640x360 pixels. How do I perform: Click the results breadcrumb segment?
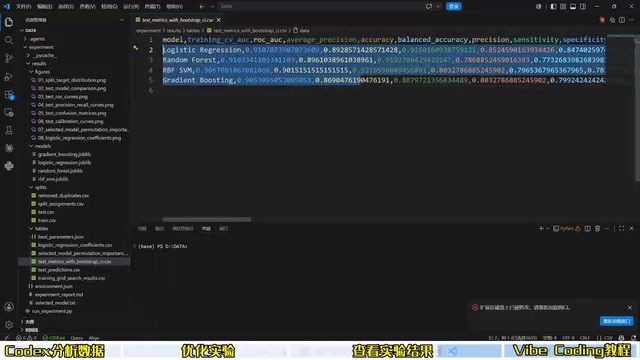point(173,30)
